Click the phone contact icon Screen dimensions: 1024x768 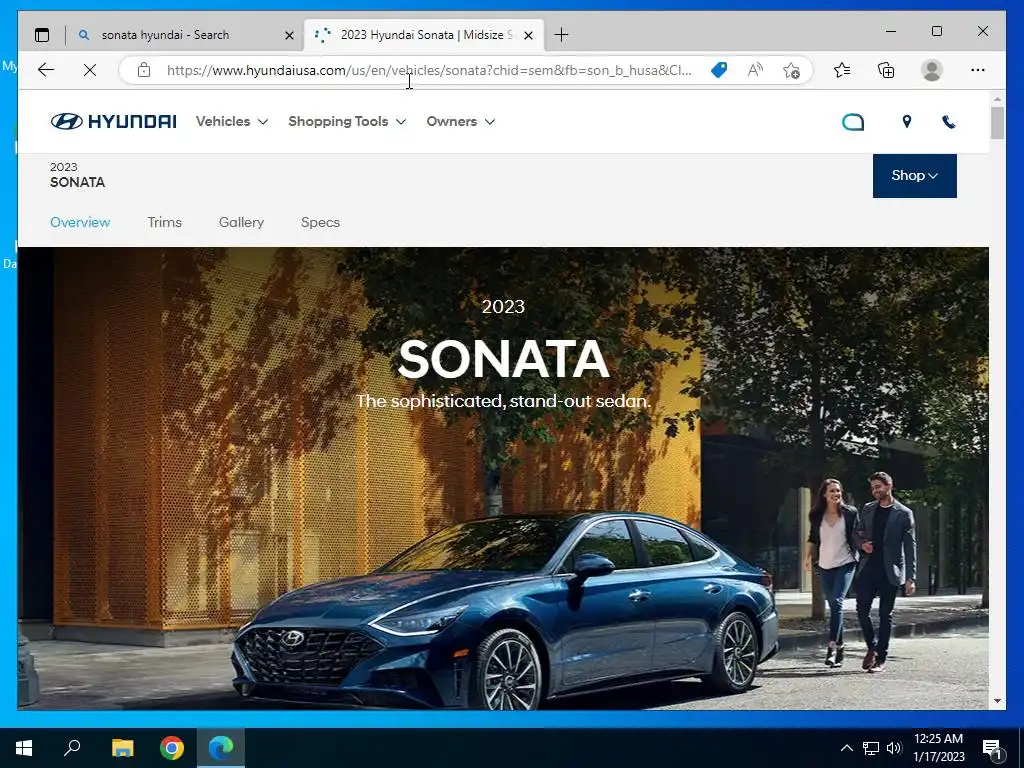click(949, 121)
